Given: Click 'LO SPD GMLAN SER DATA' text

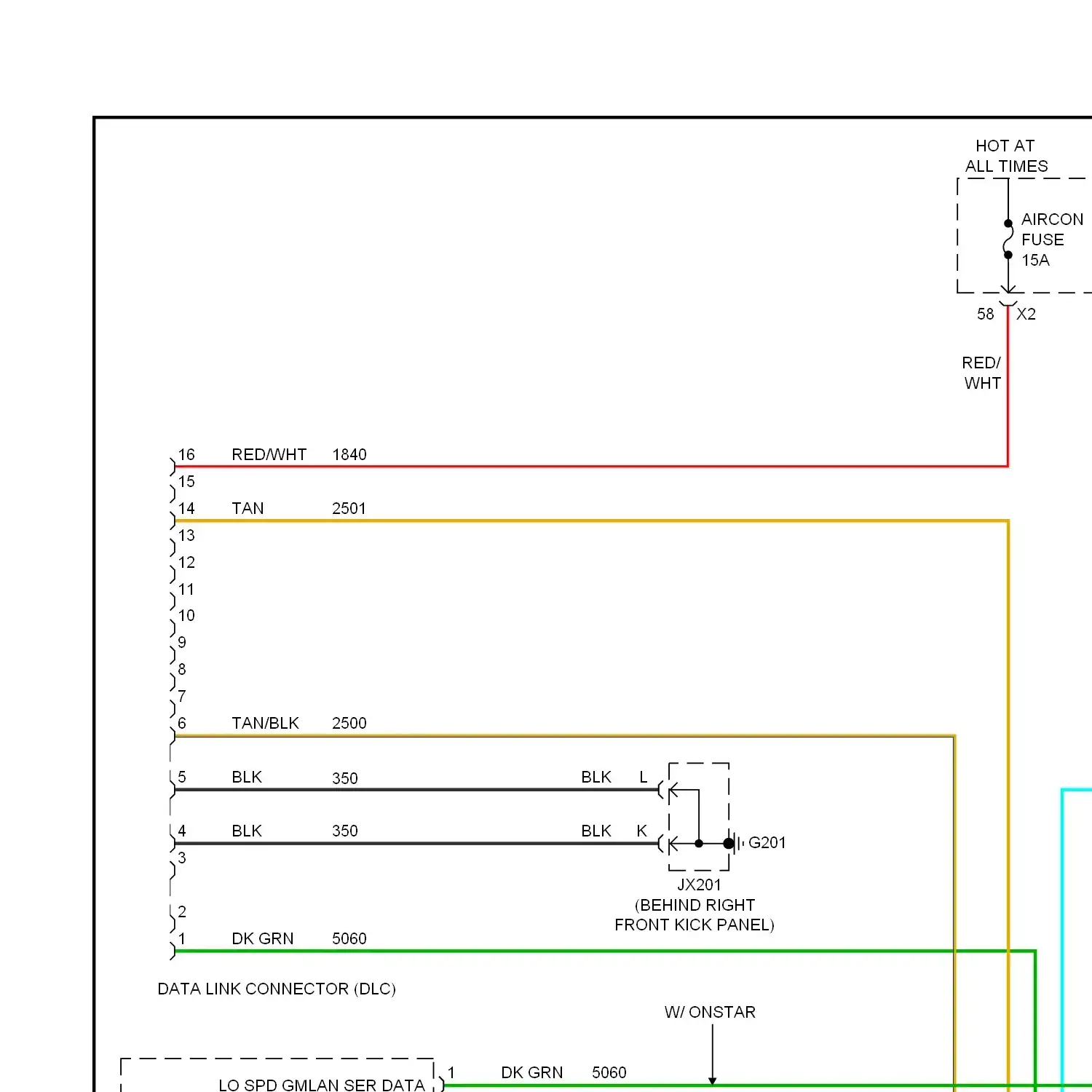Looking at the screenshot, I should [322, 1085].
